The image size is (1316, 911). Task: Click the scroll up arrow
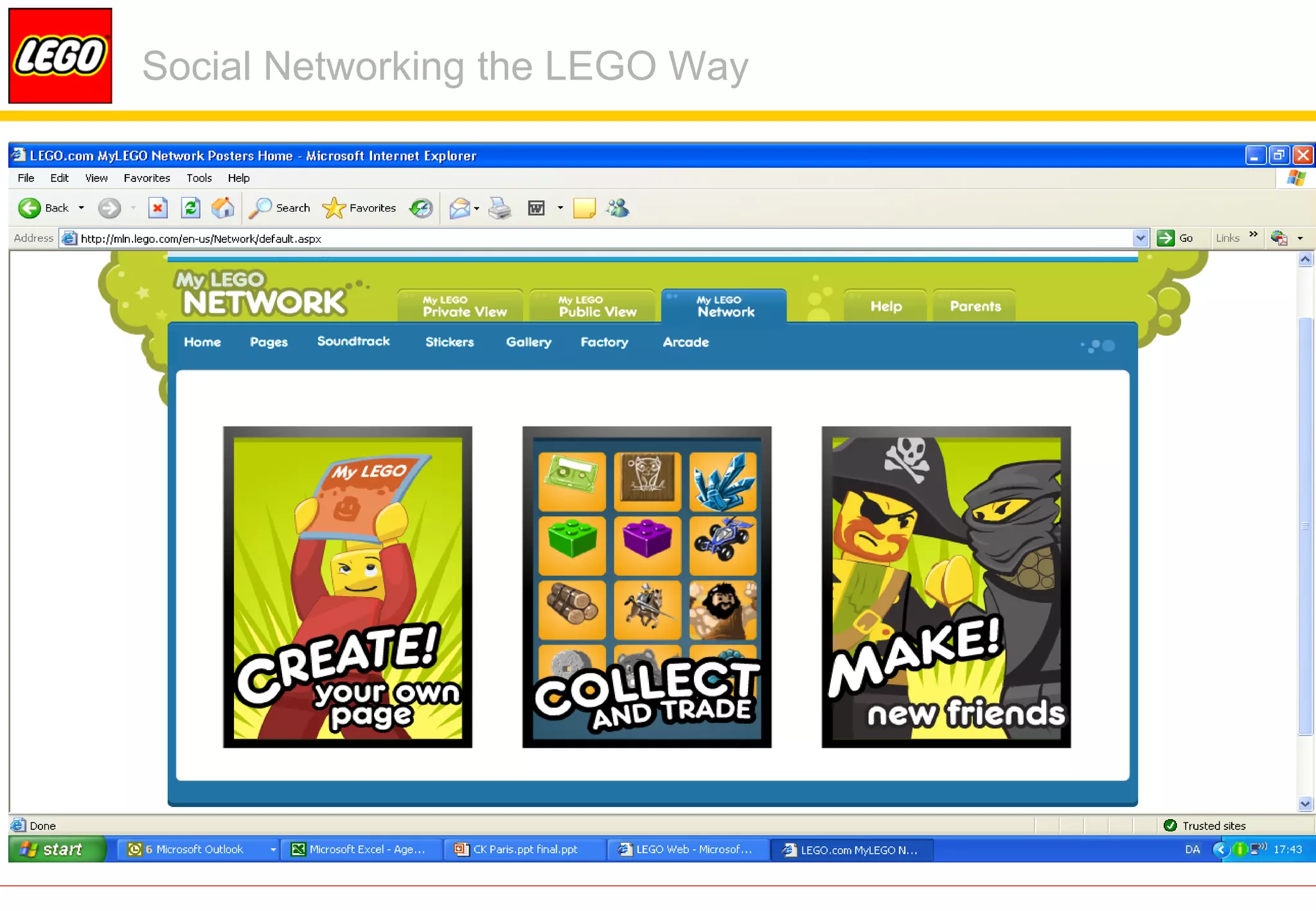(x=1305, y=260)
